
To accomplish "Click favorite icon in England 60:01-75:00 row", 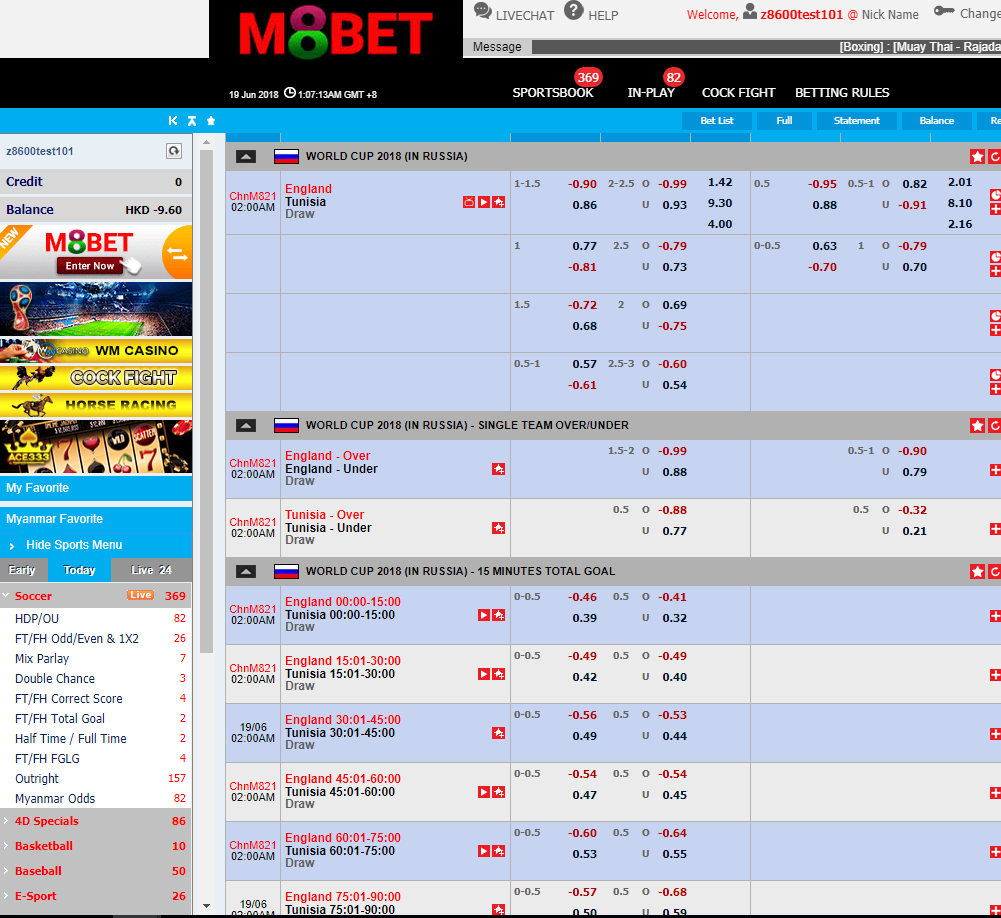I will [499, 851].
